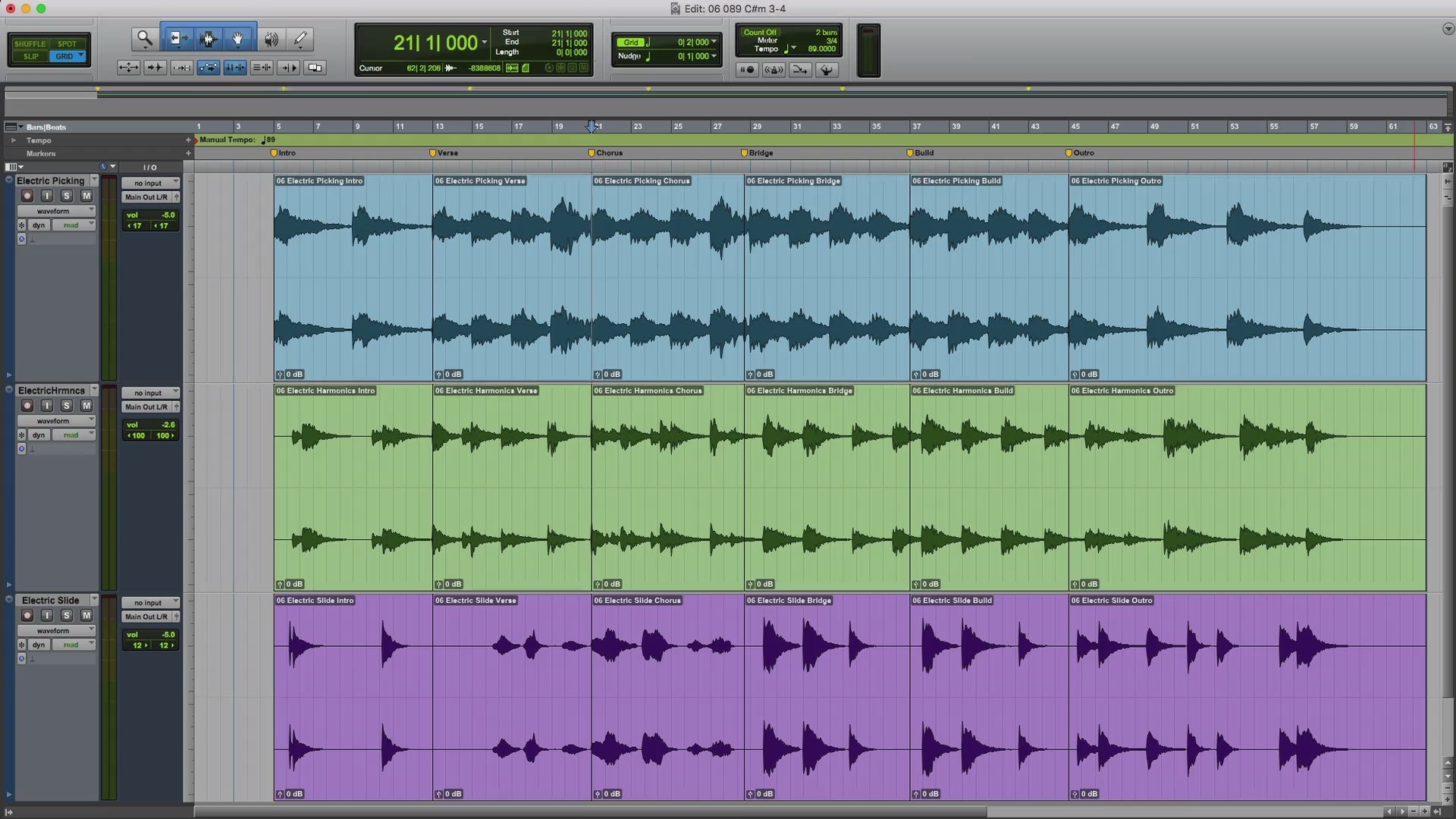The width and height of the screenshot is (1456, 819).
Task: Select the Trim tool
Action: (x=177, y=39)
